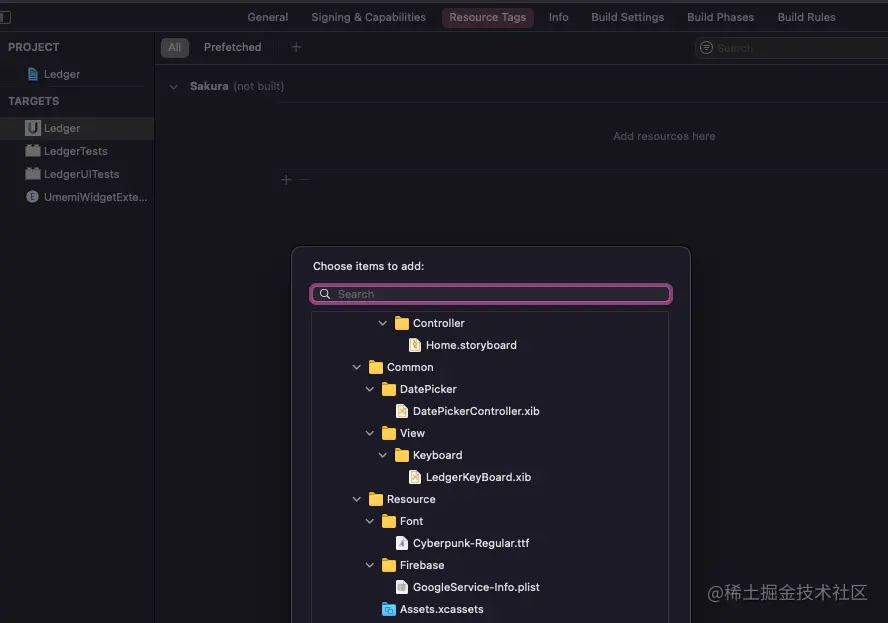Show Prefetched resource tags
This screenshot has width=888, height=623.
(232, 47)
